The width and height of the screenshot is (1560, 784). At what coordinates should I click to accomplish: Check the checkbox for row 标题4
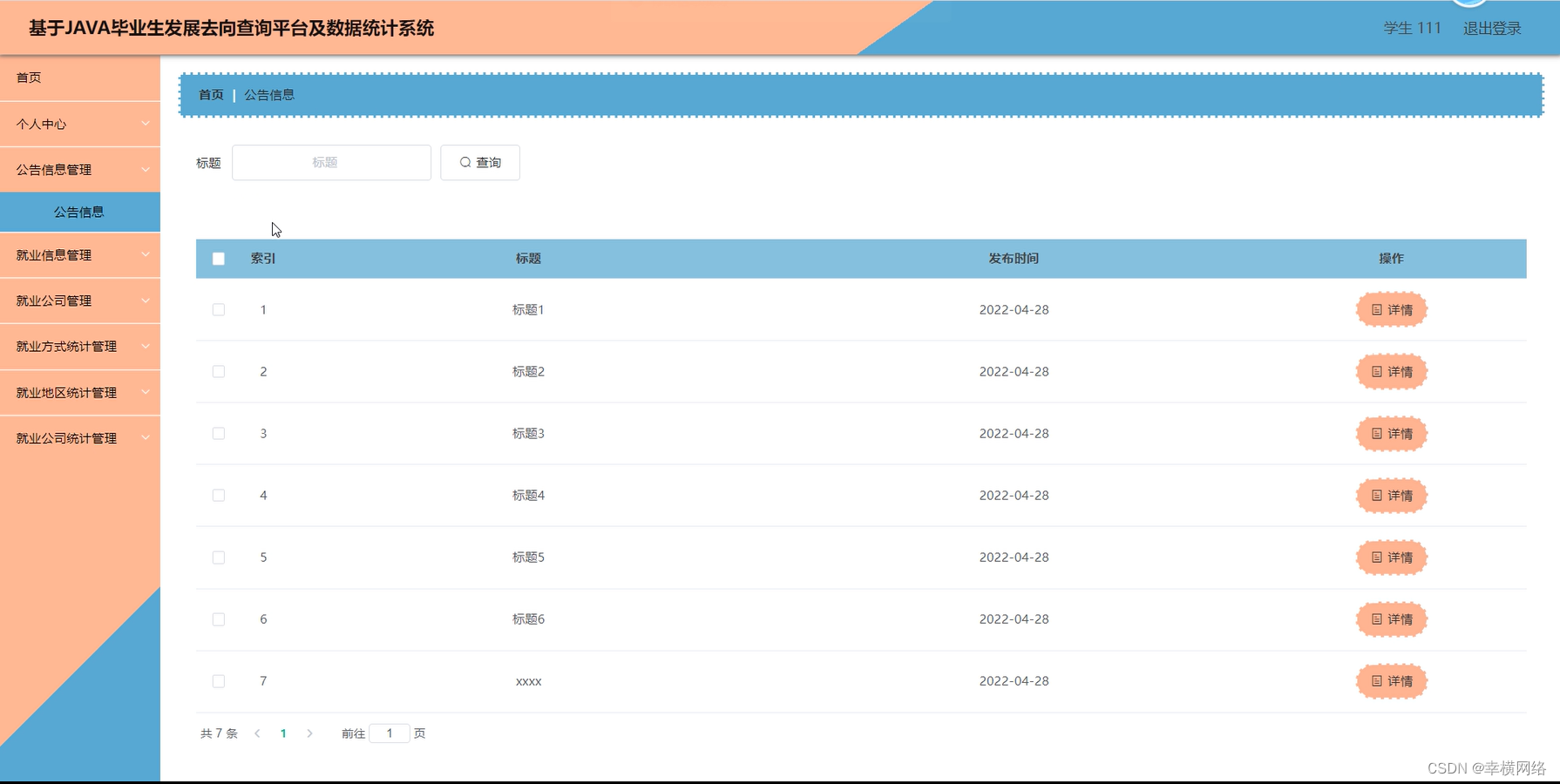pos(218,495)
